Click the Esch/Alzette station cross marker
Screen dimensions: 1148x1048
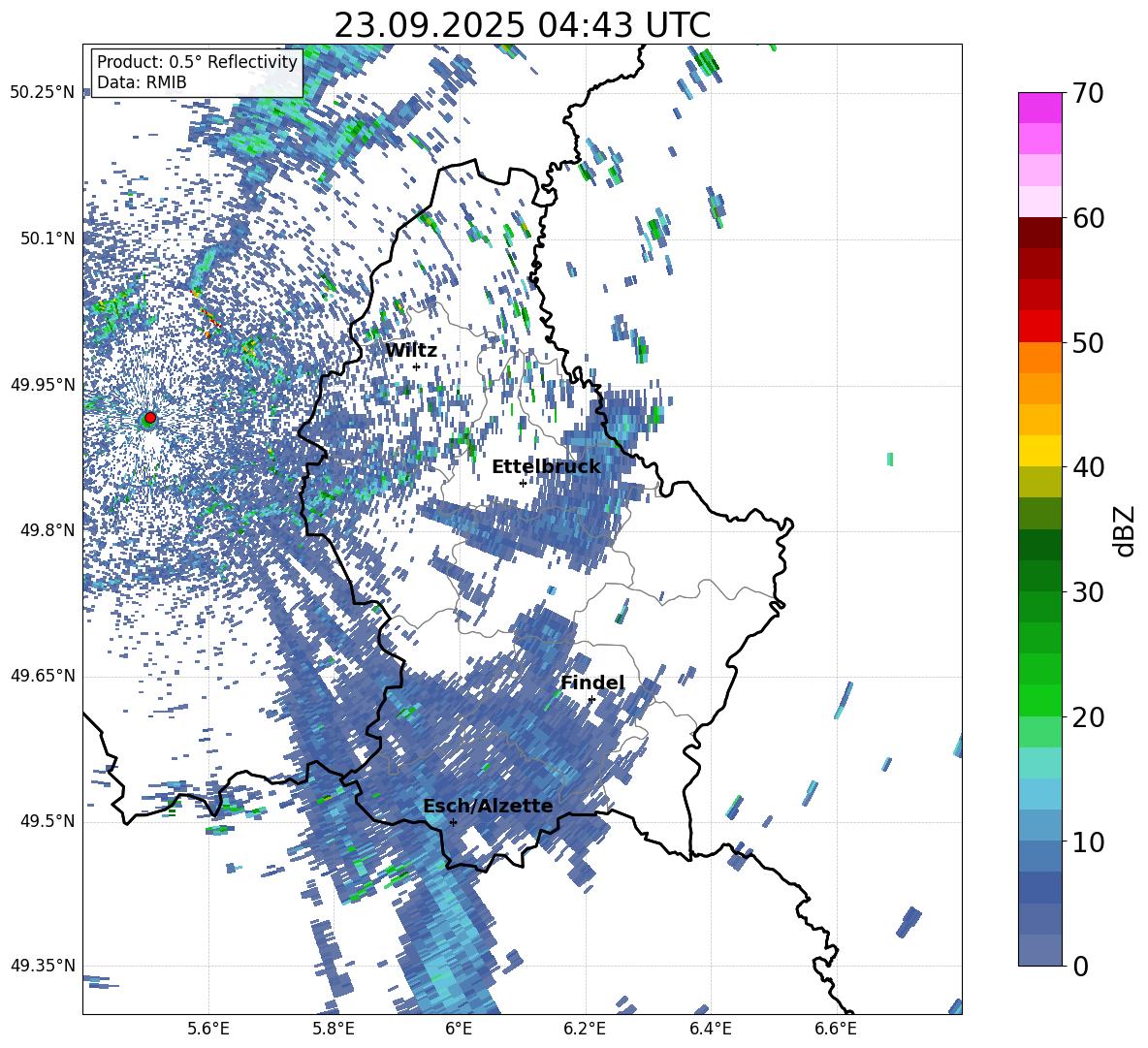tap(453, 822)
